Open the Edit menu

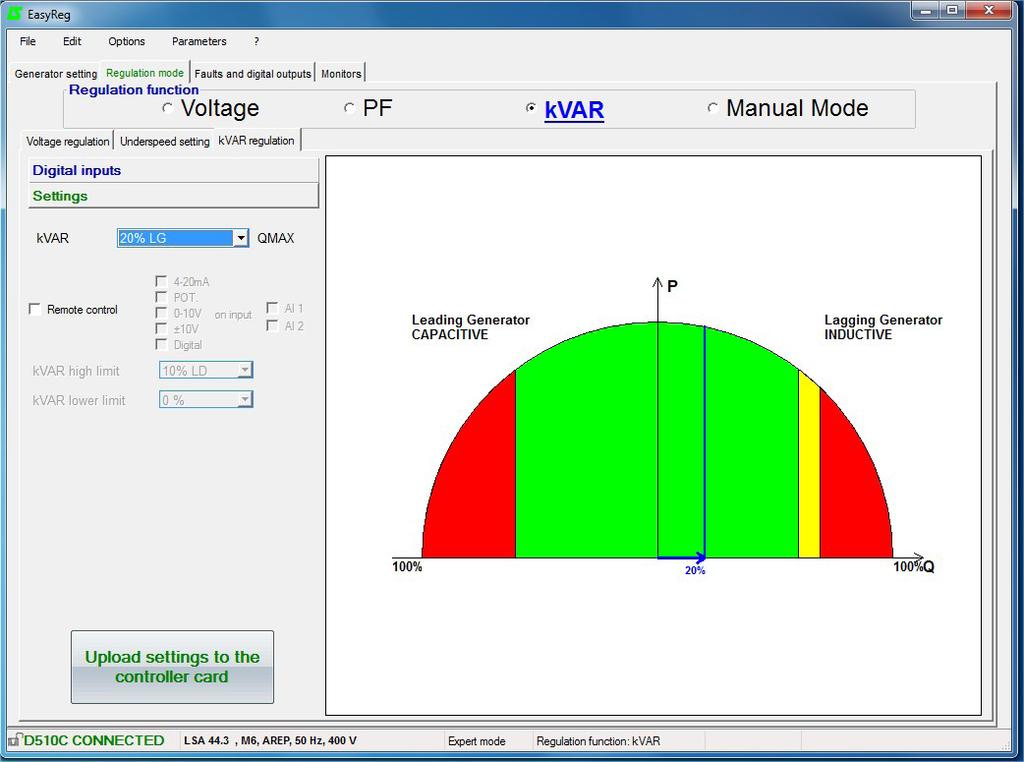coord(72,41)
